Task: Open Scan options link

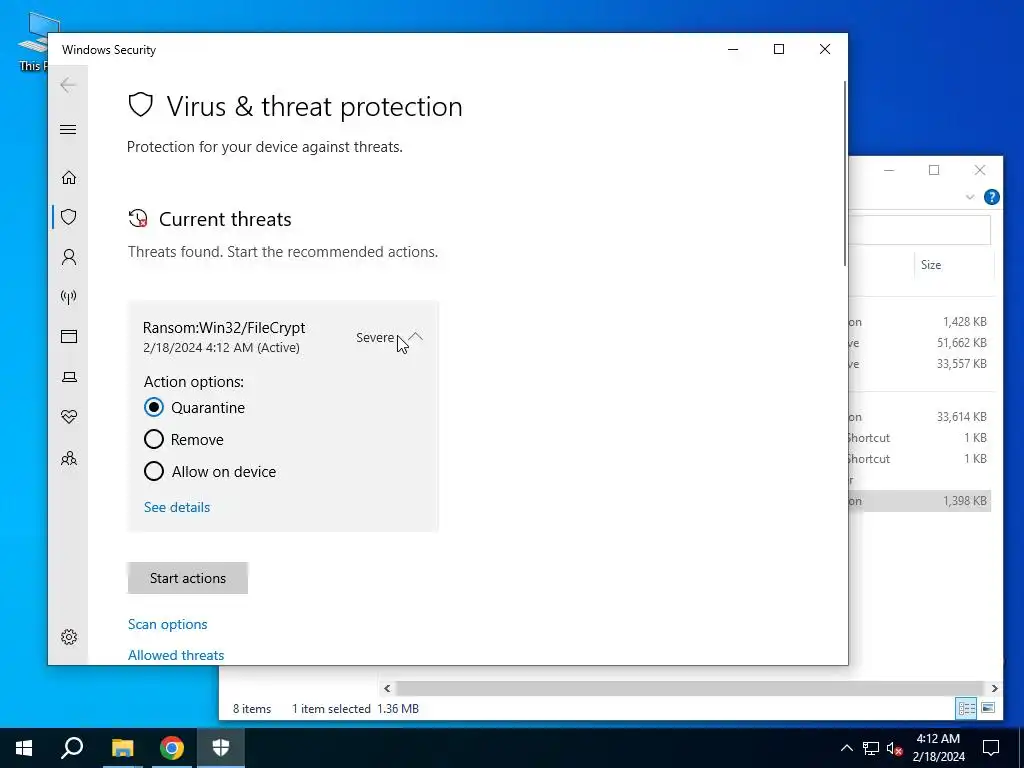Action: click(168, 624)
